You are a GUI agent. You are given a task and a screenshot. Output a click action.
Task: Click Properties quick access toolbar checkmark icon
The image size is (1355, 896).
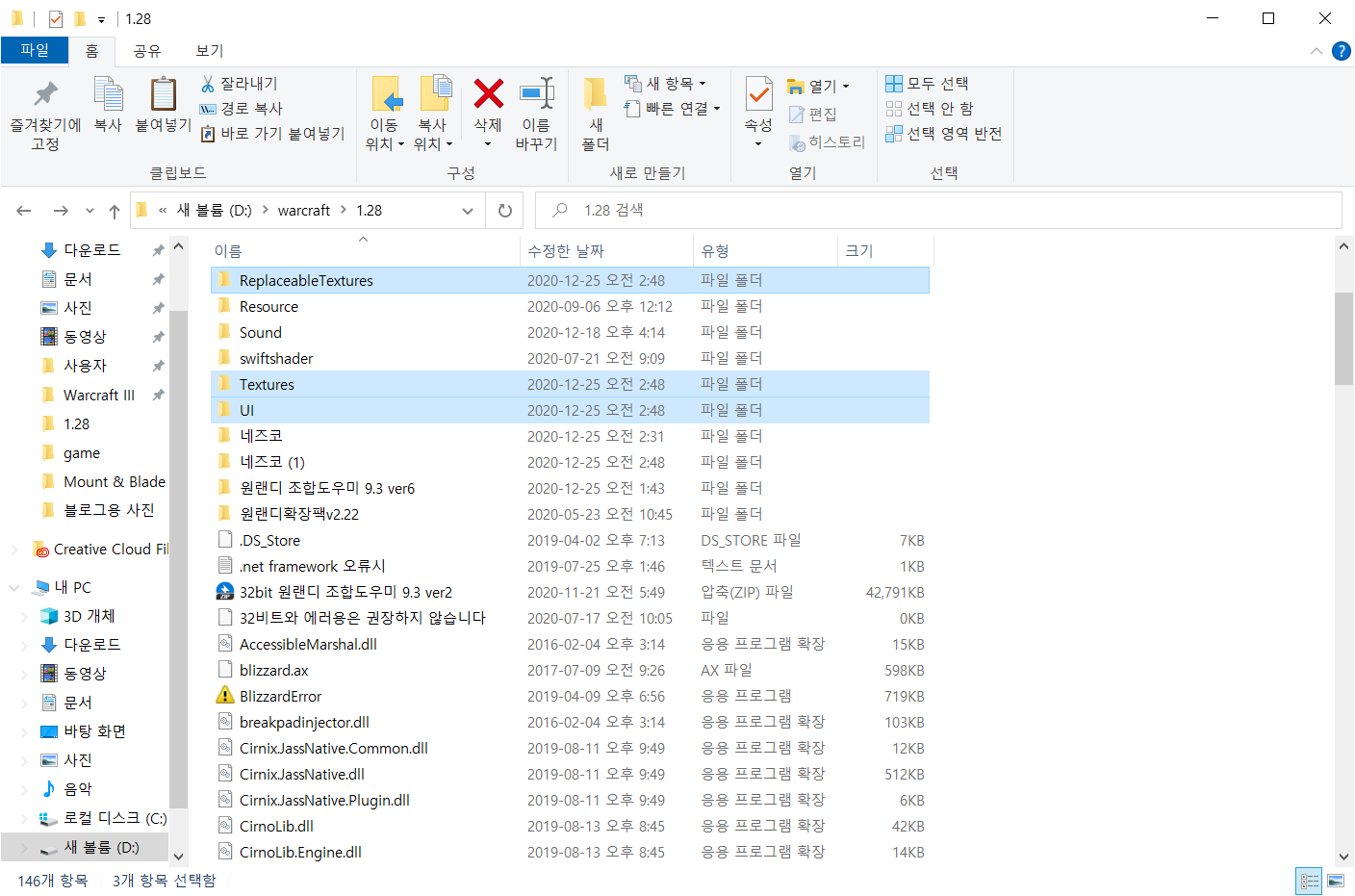pyautogui.click(x=56, y=19)
